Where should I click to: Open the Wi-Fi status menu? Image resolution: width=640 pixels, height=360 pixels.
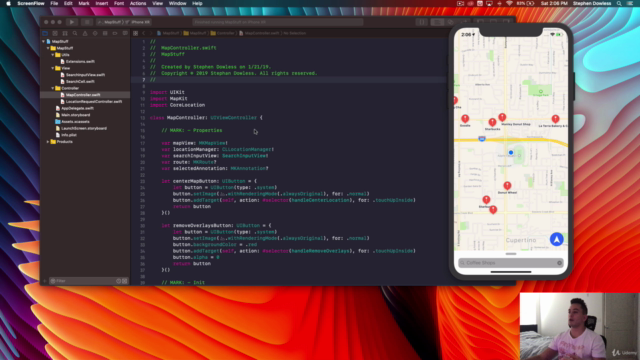(x=509, y=3)
